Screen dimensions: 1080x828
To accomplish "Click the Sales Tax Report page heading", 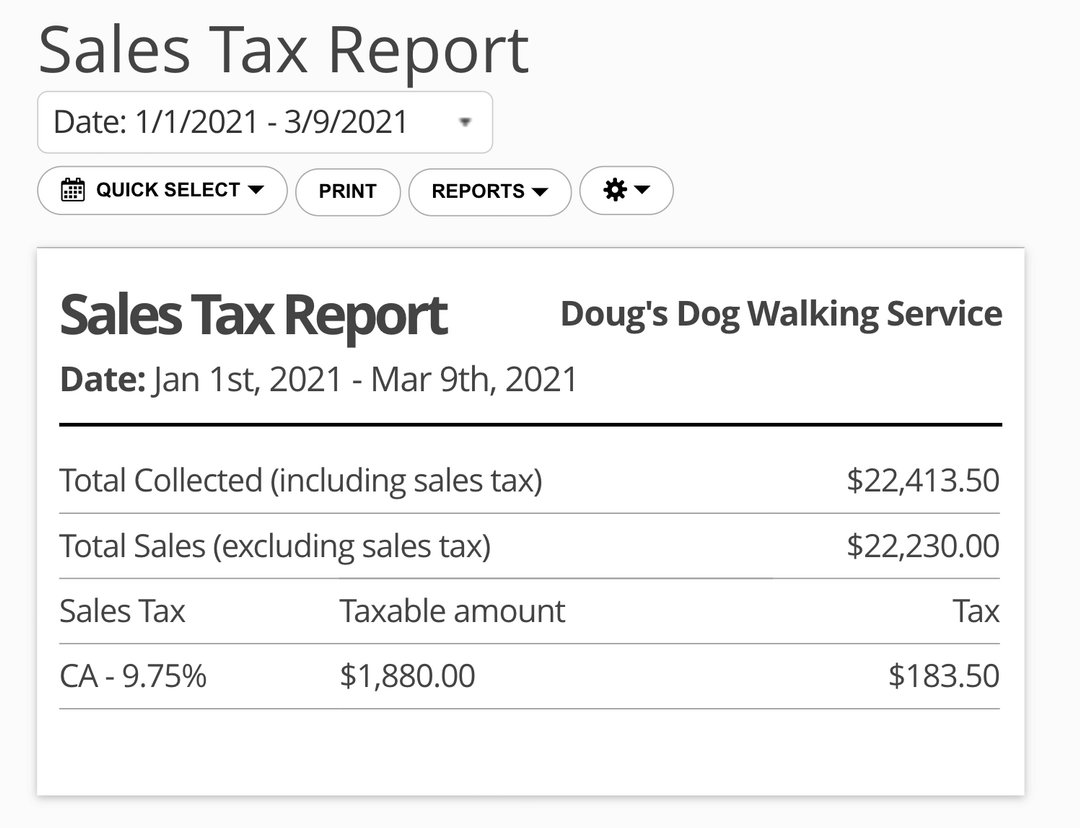I will (x=283, y=49).
